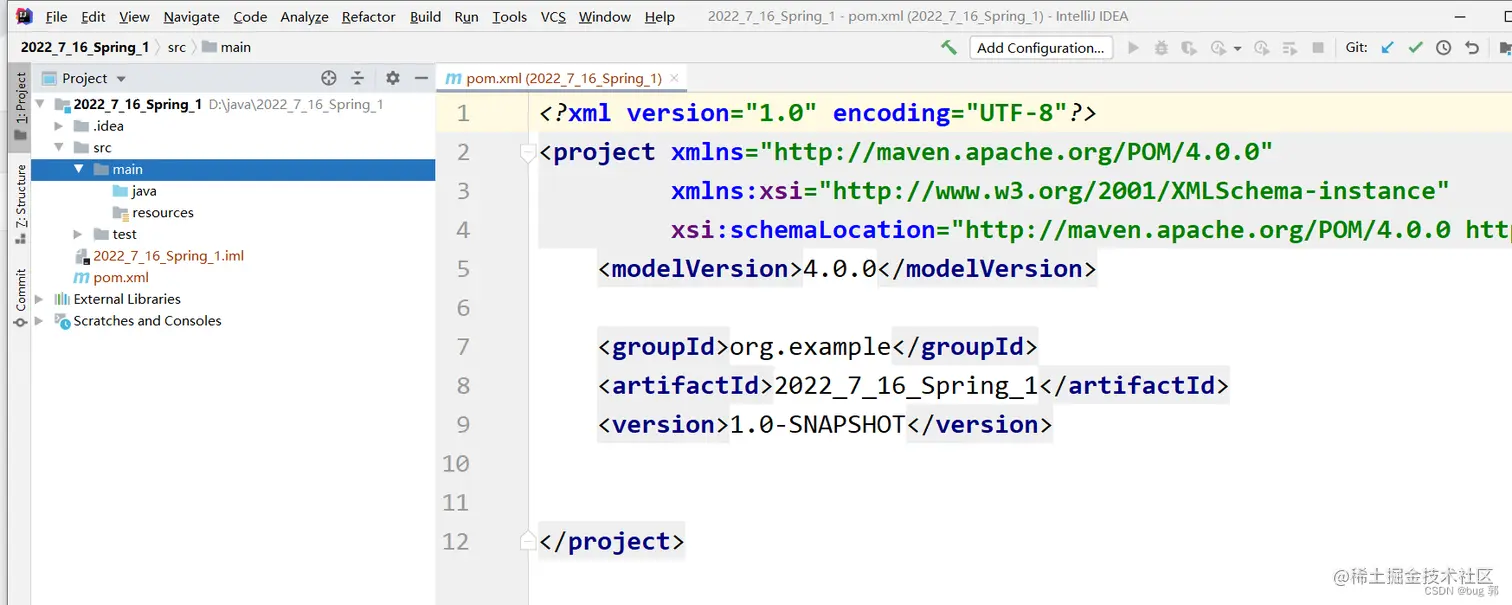Collapse the src folder arrow
The width and height of the screenshot is (1512, 605).
[x=58, y=147]
